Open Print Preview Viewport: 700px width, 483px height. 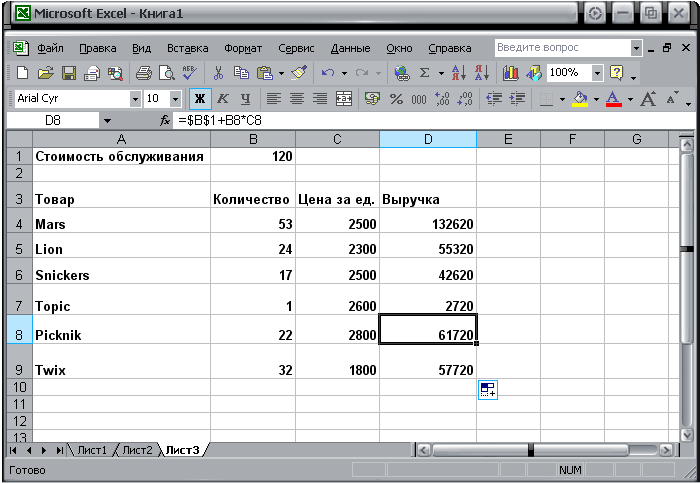167,72
